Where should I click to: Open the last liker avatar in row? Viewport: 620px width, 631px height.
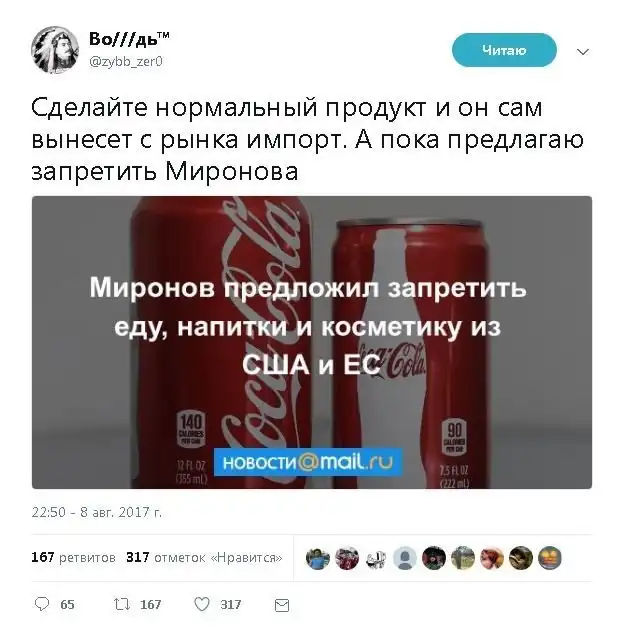[550, 558]
